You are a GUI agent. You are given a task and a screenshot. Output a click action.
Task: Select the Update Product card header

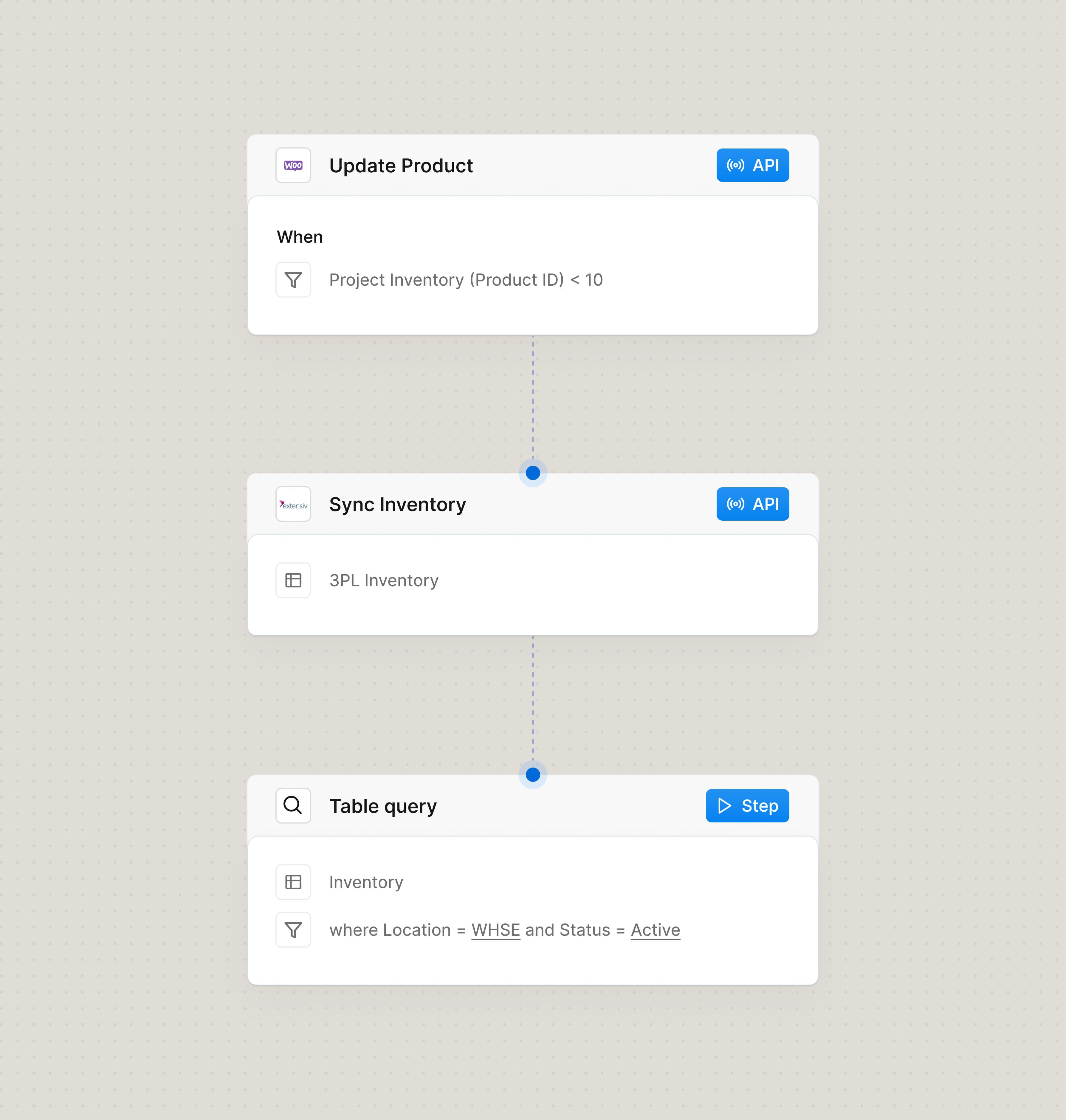click(401, 165)
